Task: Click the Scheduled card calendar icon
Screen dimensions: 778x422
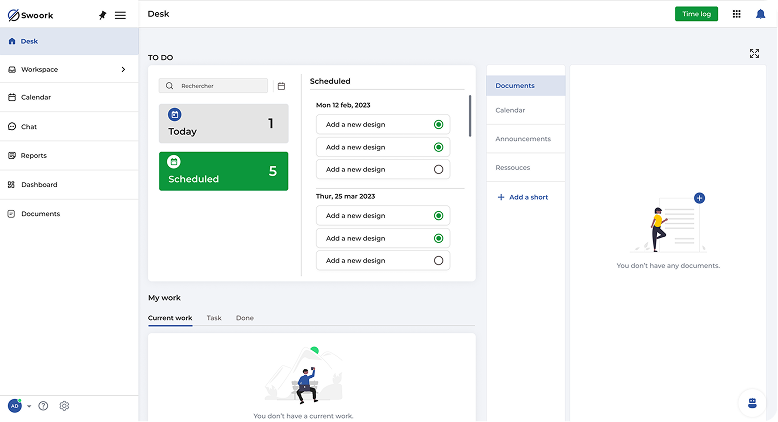Action: pos(174,162)
